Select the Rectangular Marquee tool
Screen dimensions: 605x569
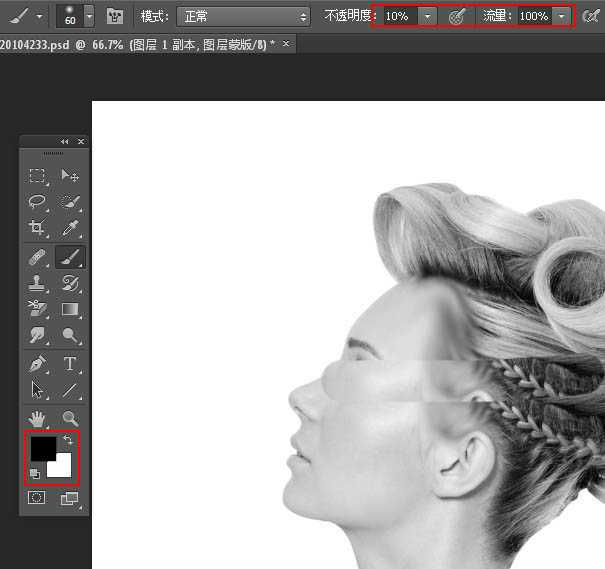click(x=37, y=176)
